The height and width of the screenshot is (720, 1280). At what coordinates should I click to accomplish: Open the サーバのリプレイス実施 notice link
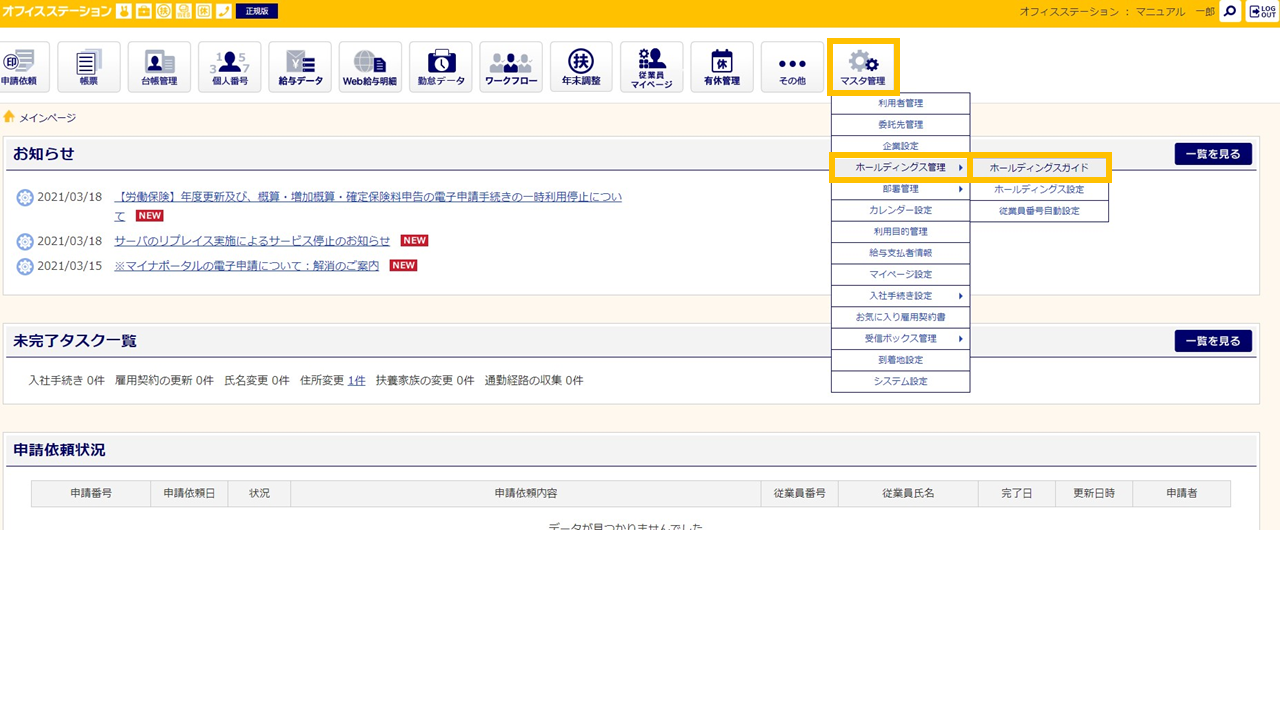[x=252, y=241]
